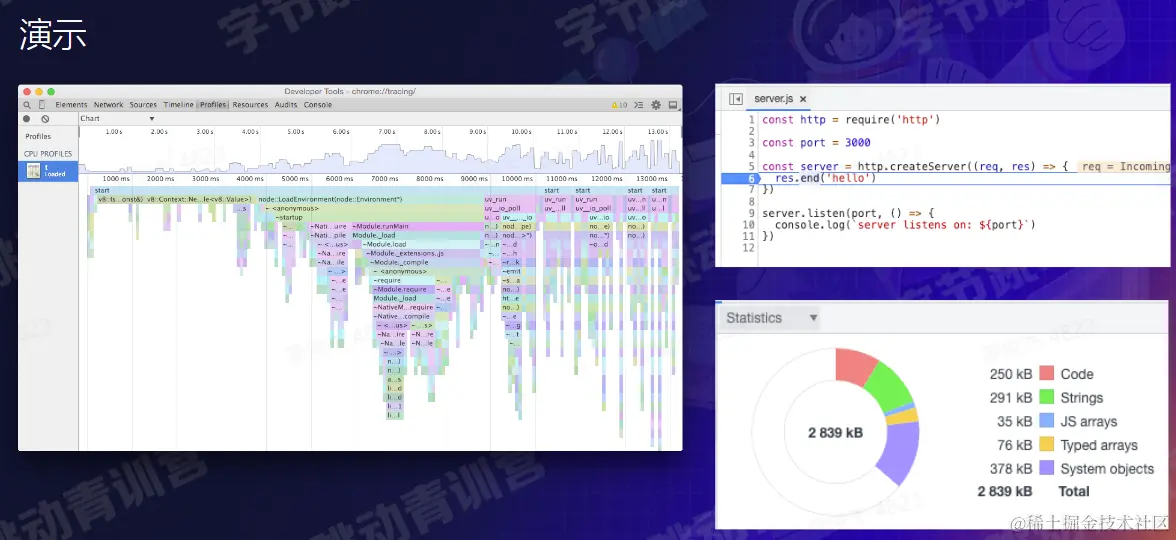Toggle device mode phone icon in DevTools
Screen dimensions: 1176x540
point(42,105)
